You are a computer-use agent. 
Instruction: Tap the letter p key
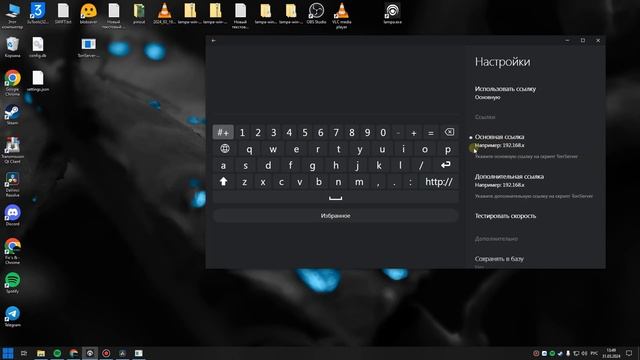pos(447,149)
